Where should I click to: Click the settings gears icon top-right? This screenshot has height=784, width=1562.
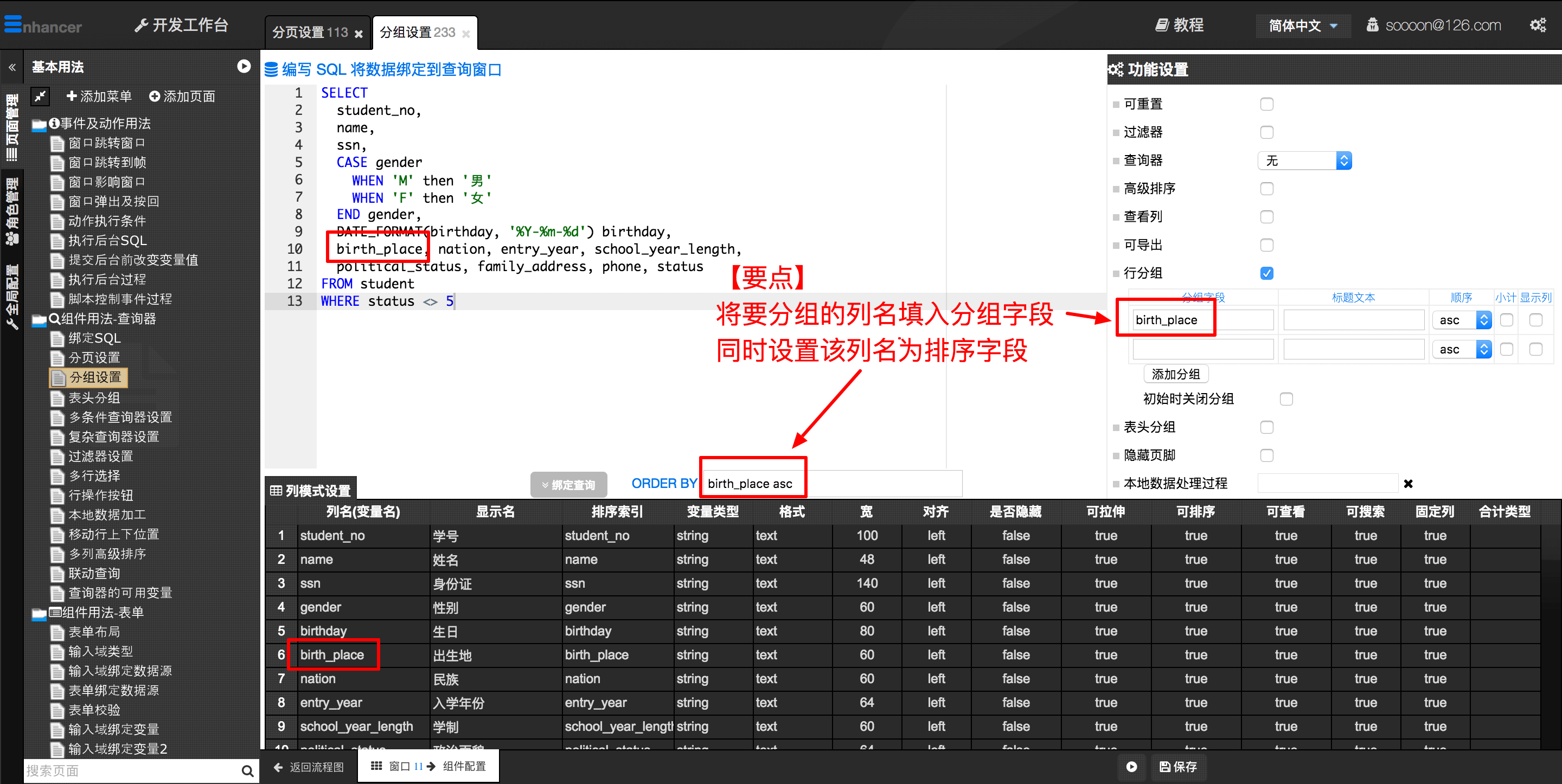pyautogui.click(x=1537, y=25)
